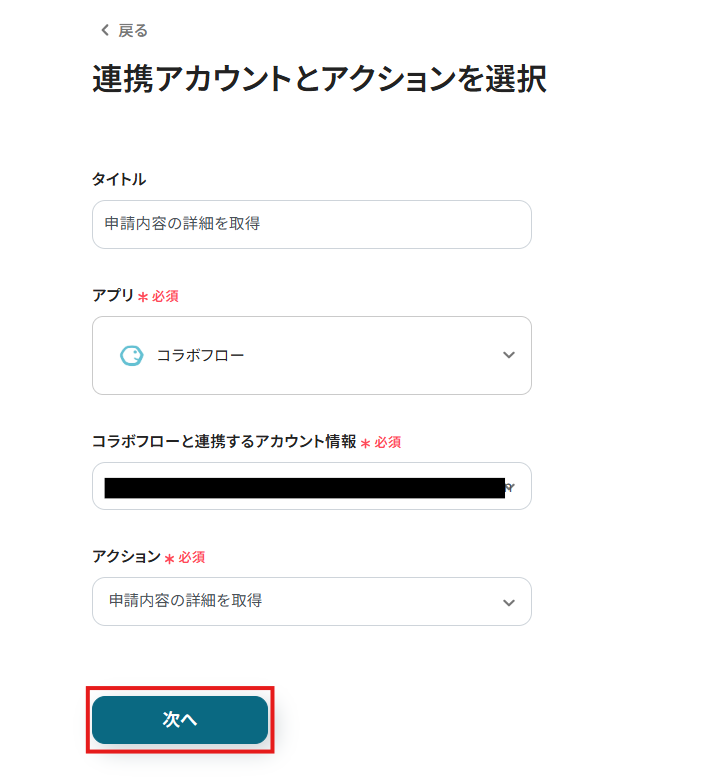
Task: Click the red asterisk beside アプリ
Action: point(143,297)
